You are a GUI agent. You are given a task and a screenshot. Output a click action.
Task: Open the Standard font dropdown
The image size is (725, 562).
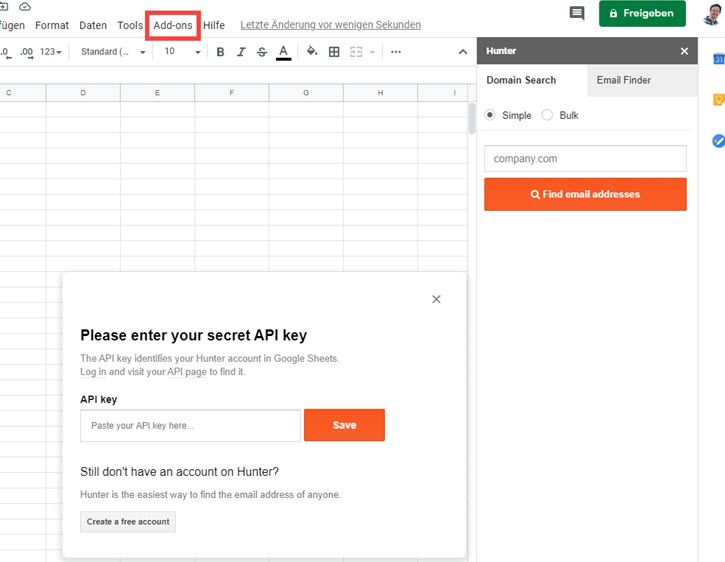click(113, 52)
